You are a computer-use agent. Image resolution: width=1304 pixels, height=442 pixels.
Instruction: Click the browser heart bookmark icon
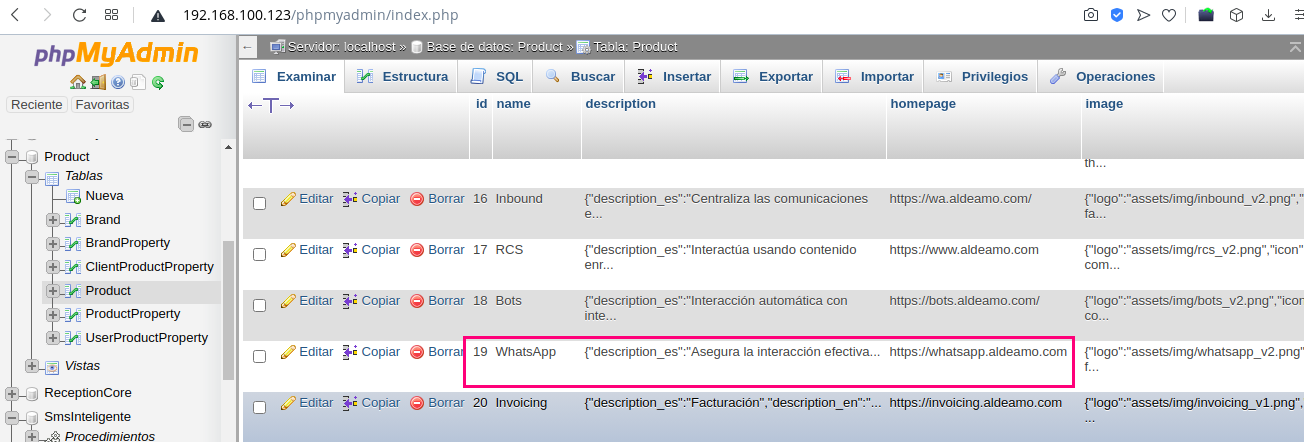[1169, 15]
